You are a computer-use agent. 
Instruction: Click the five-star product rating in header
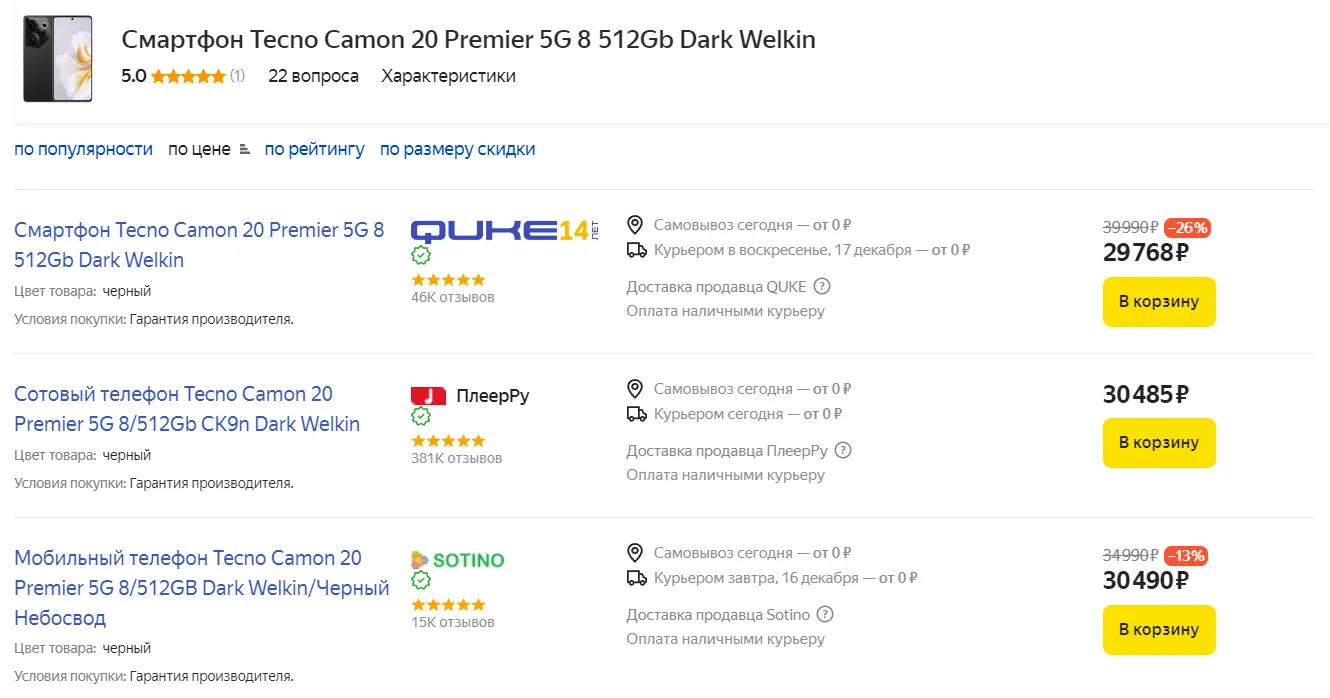(x=188, y=76)
